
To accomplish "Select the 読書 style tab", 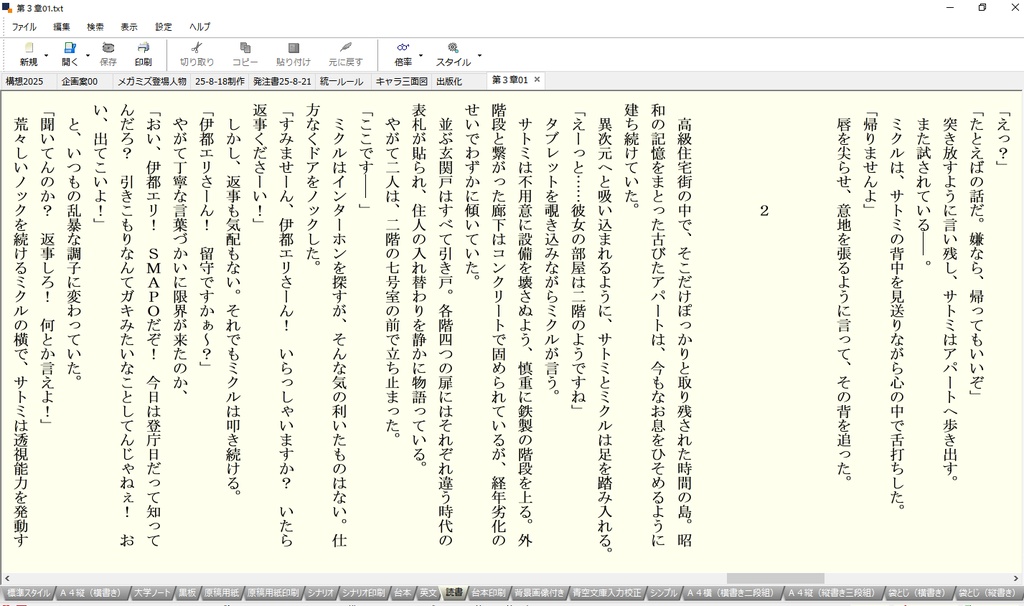I will pyautogui.click(x=454, y=593).
